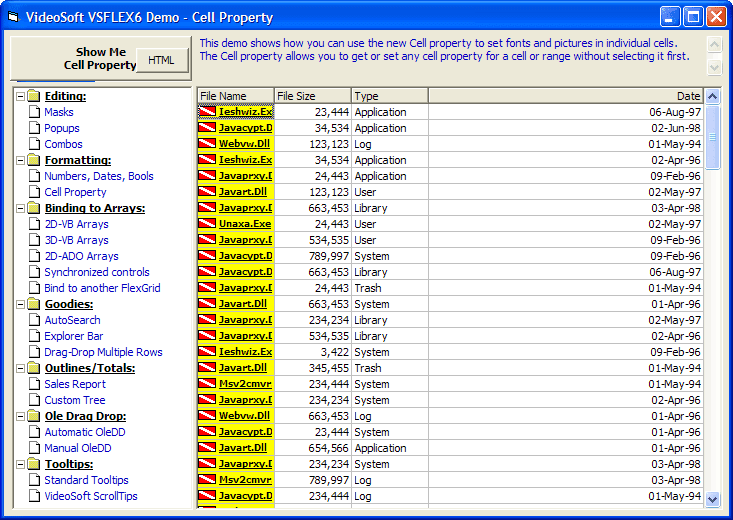Click the grid scrollbar down arrow
Viewport: 733px width, 520px height.
[712, 499]
